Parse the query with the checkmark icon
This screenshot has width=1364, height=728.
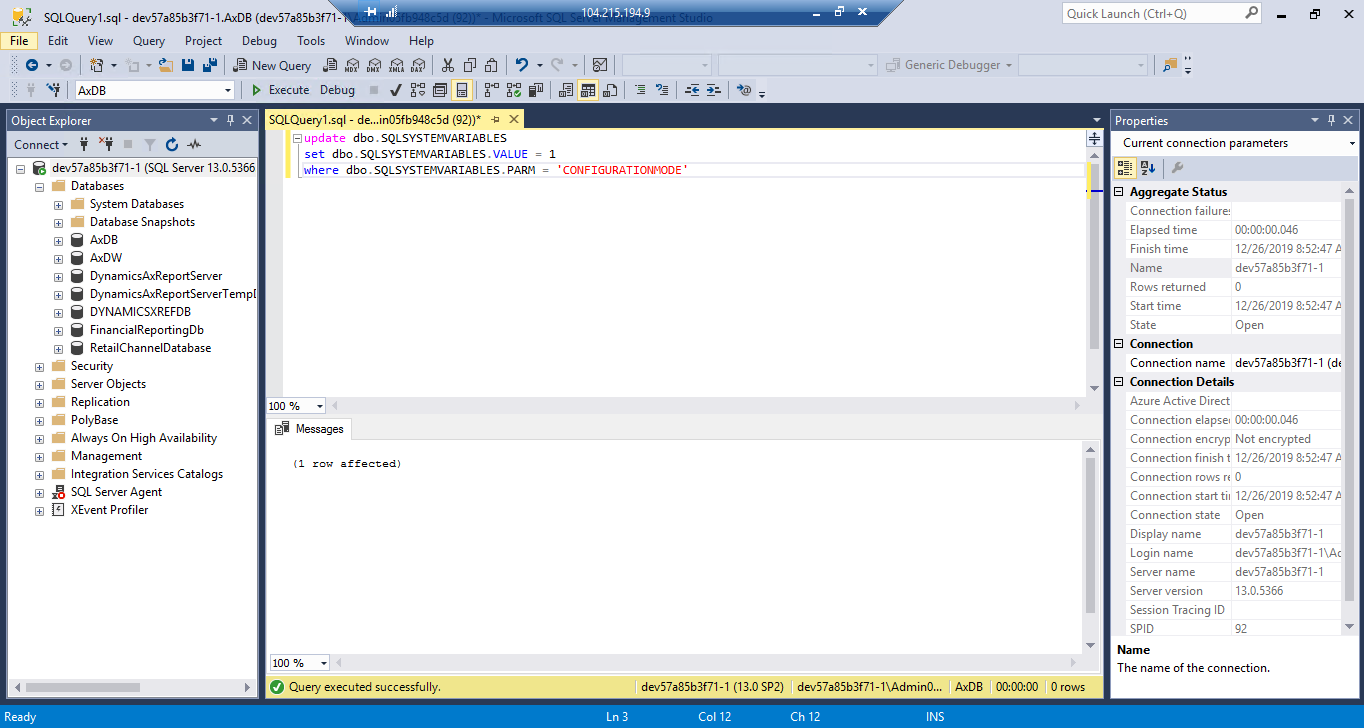pyautogui.click(x=396, y=90)
